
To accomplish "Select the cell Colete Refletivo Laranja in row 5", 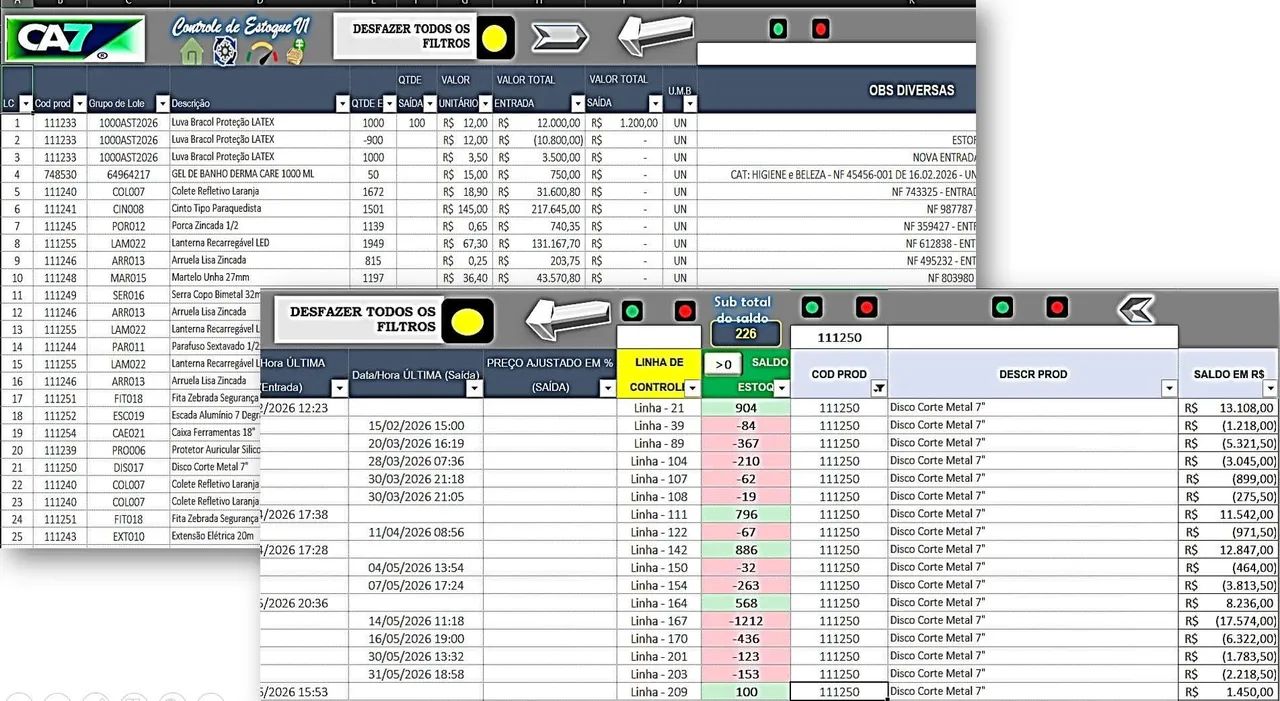I will click(x=260, y=191).
